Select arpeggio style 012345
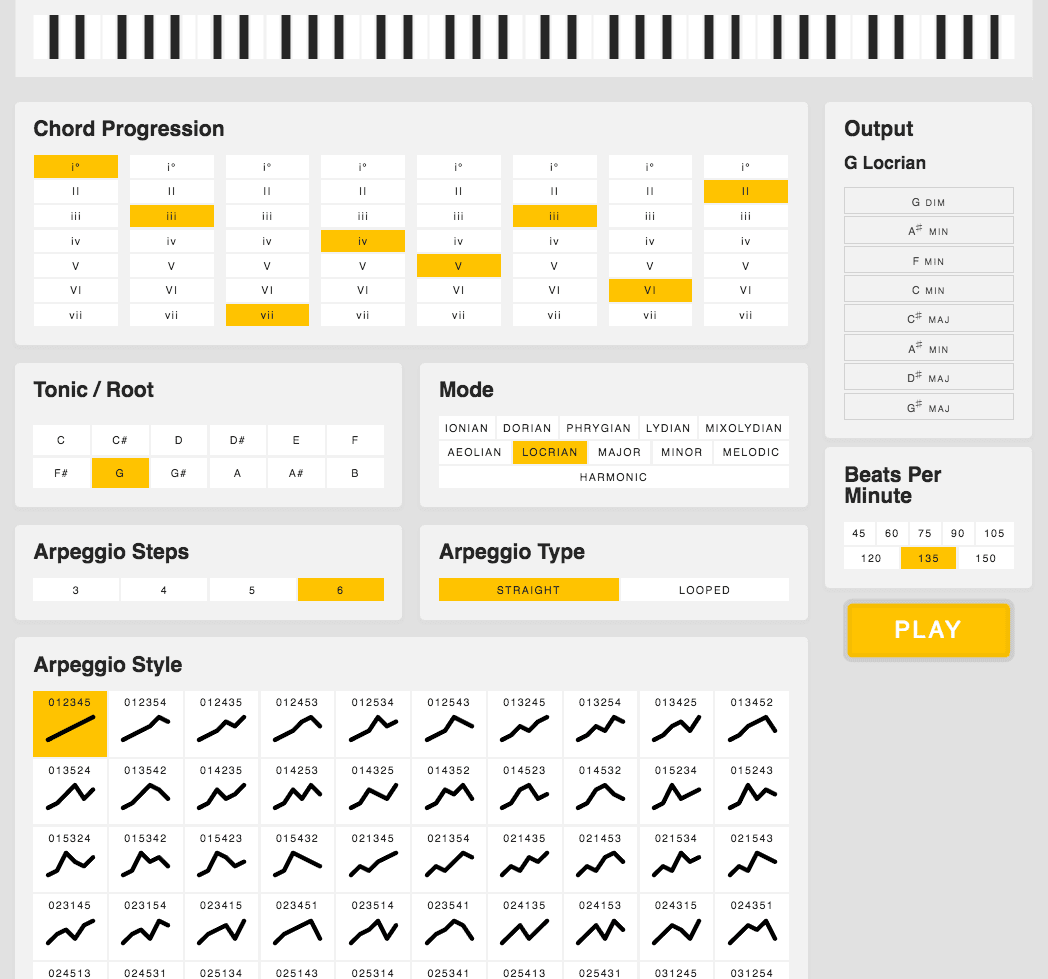 [x=69, y=723]
